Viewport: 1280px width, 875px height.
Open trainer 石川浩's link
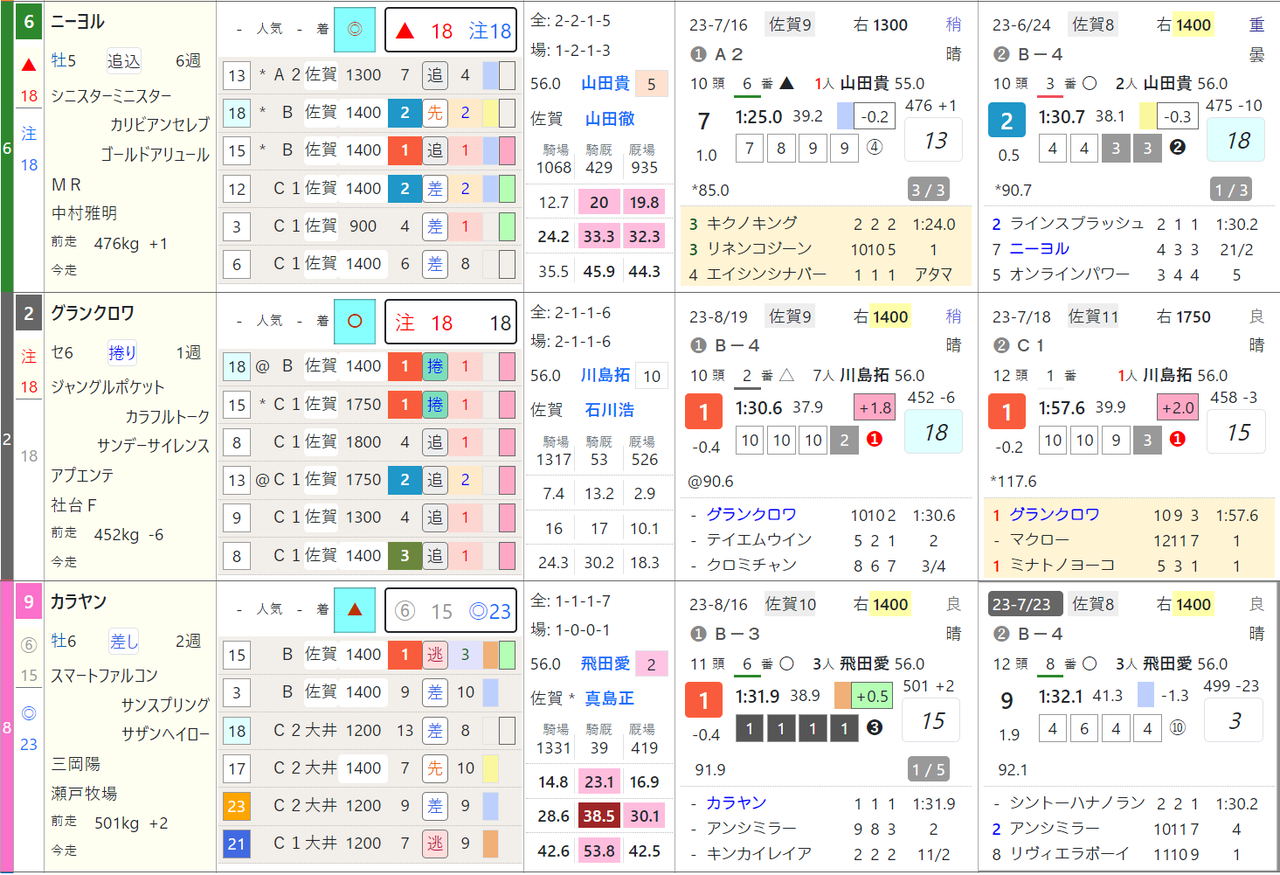point(610,410)
